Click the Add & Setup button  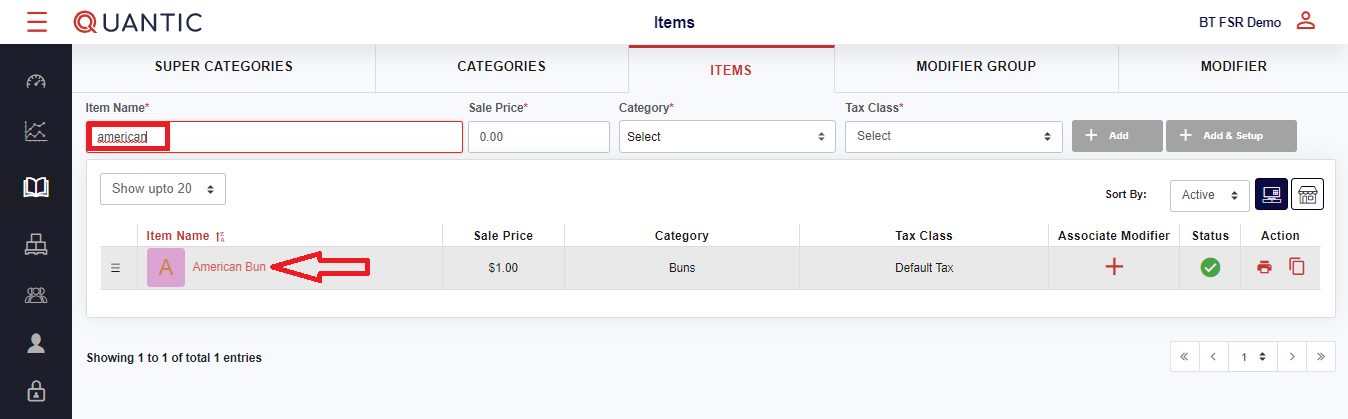click(x=1231, y=136)
